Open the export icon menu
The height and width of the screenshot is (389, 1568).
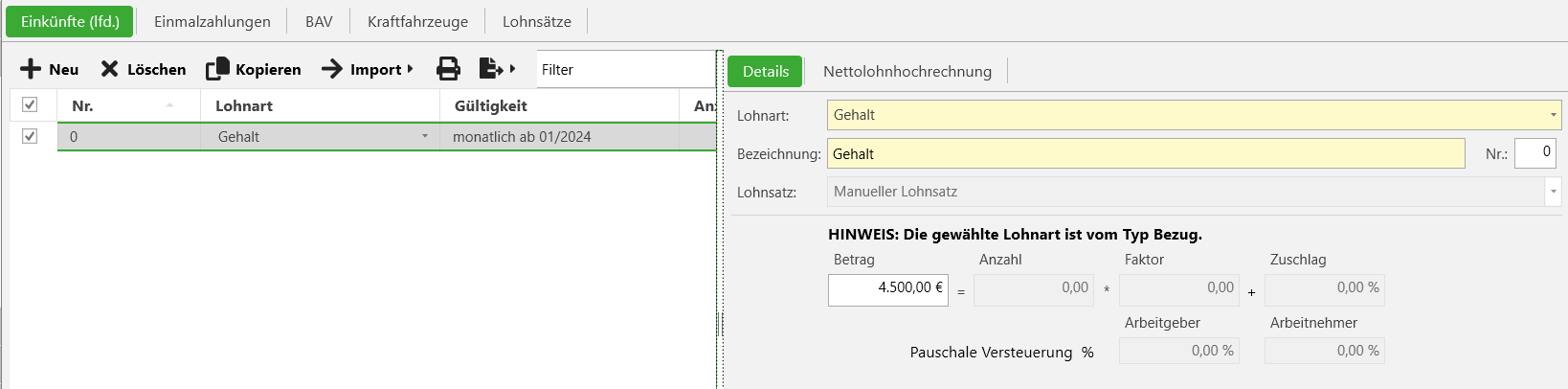pyautogui.click(x=491, y=69)
